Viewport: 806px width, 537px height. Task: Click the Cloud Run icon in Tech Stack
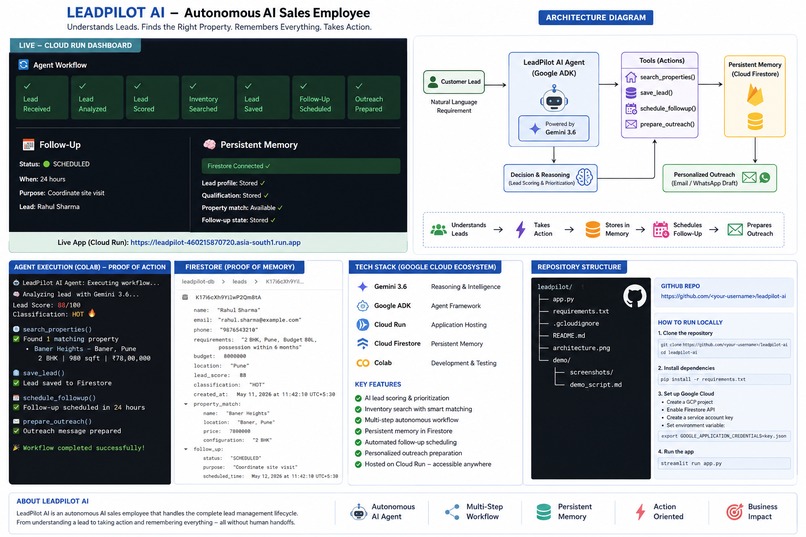362,325
